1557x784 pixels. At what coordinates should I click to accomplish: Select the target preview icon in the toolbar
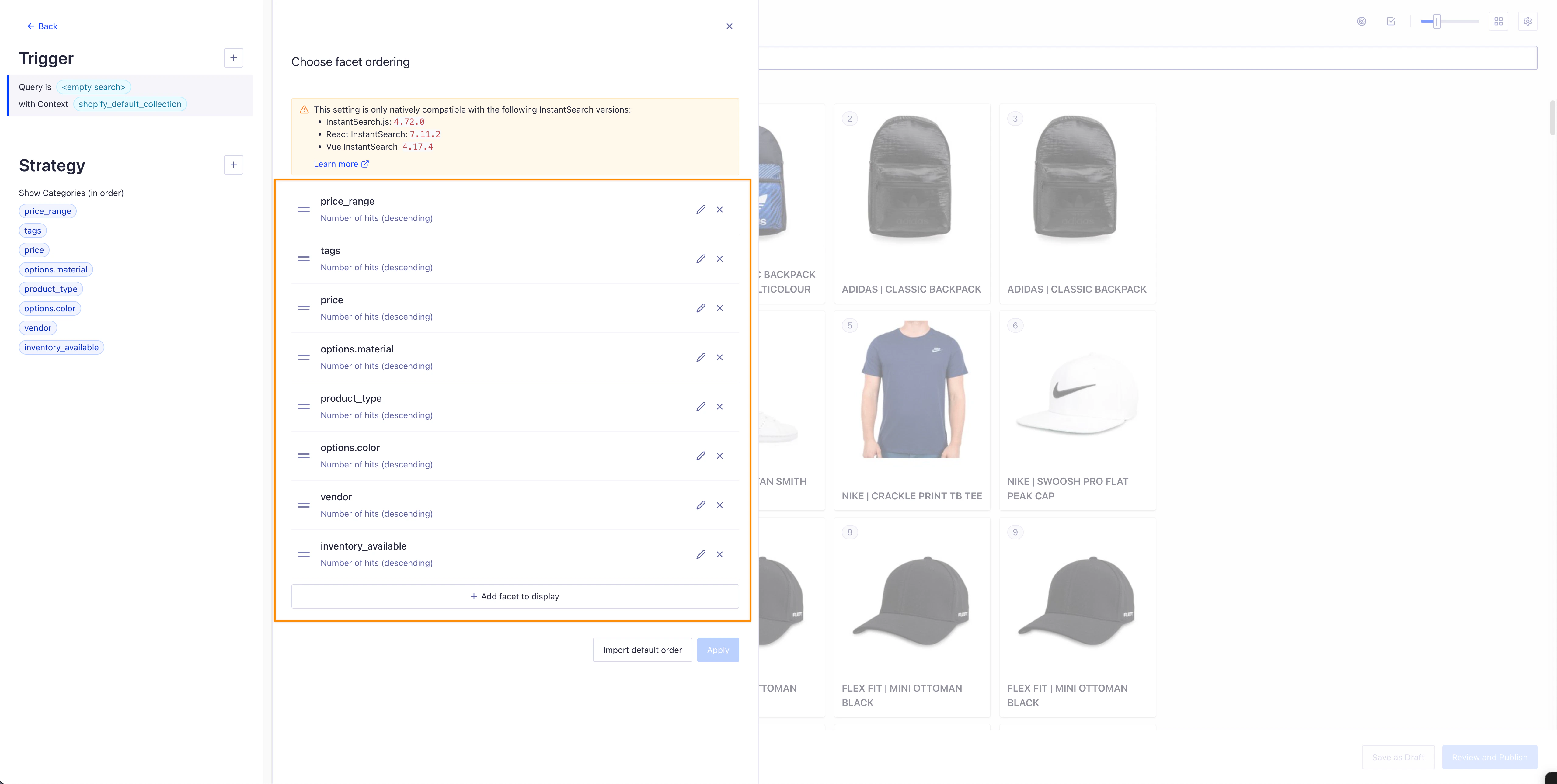pos(1362,21)
